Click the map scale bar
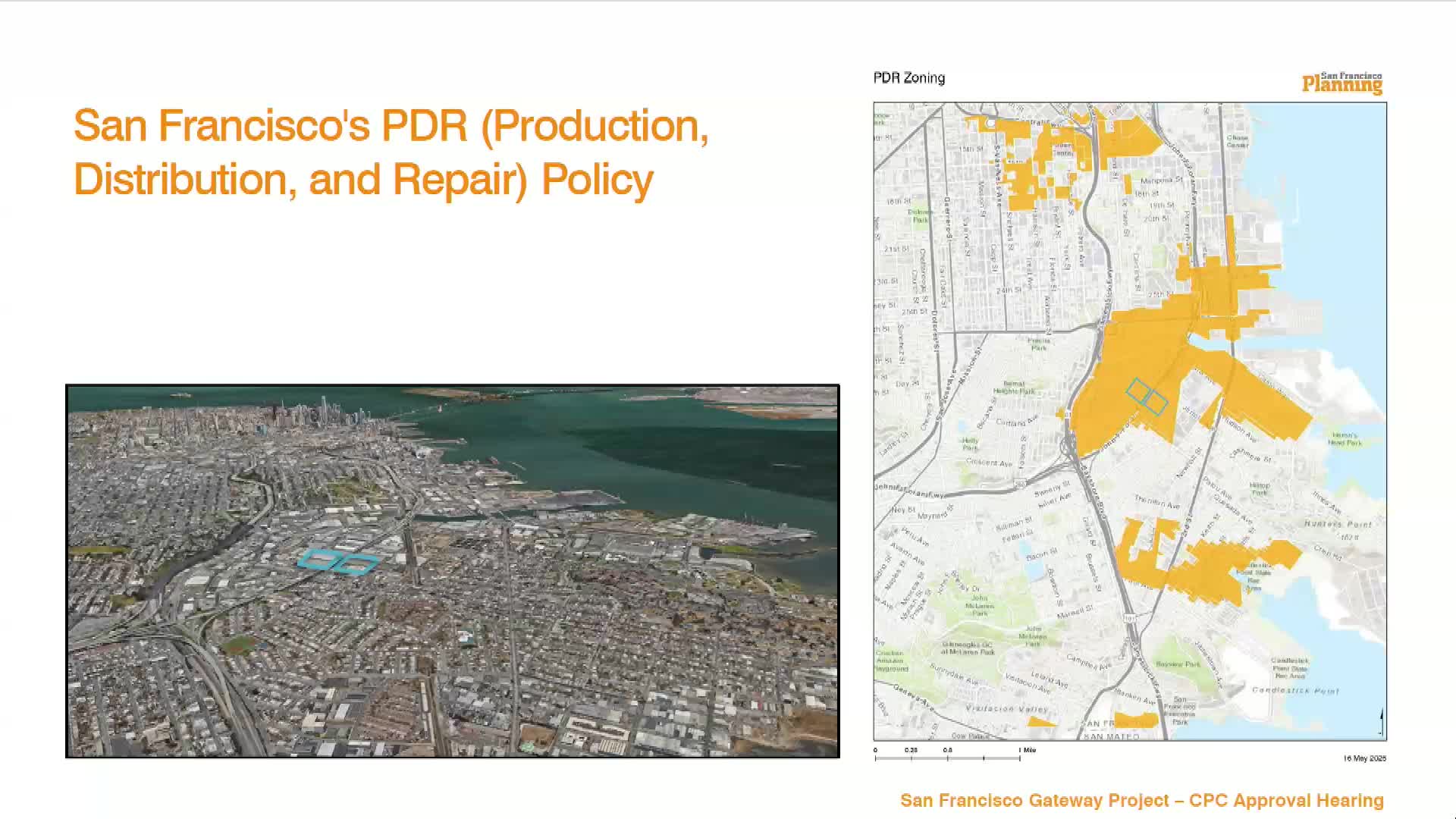Screen dimensions: 1456x819 point(948,756)
